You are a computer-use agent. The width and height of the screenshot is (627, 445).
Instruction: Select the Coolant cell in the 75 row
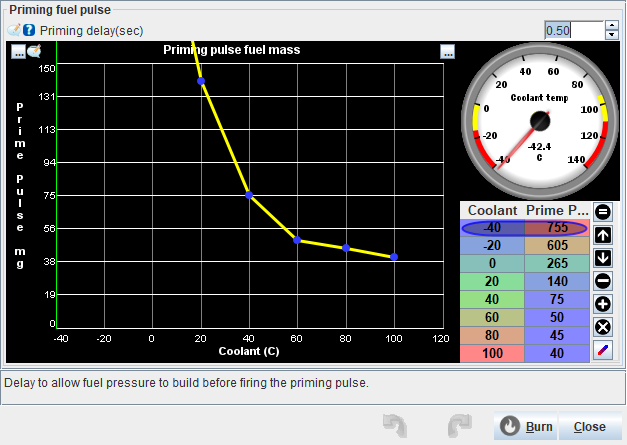coord(492,299)
